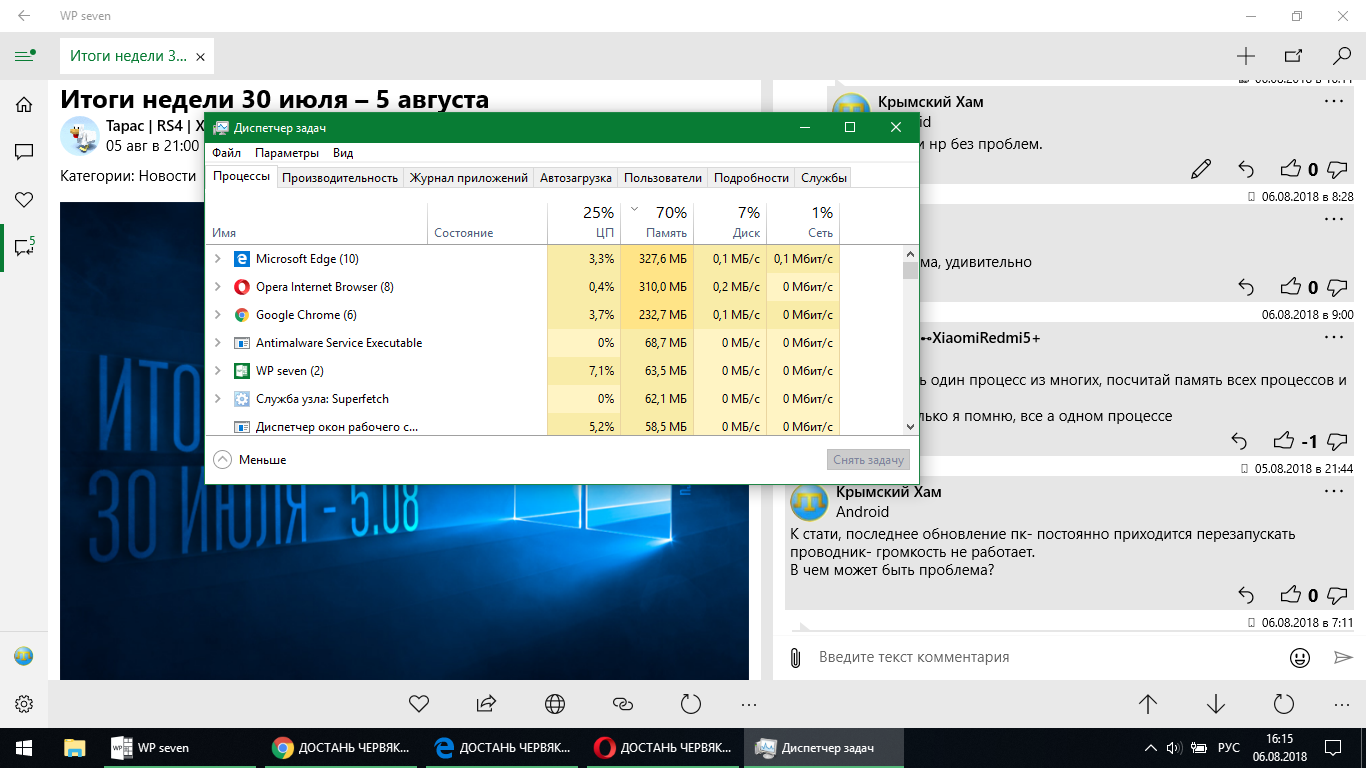Screen dimensions: 1366x768
Task: Upvote the XiaomiRedmi5+ comment
Action: (1284, 440)
